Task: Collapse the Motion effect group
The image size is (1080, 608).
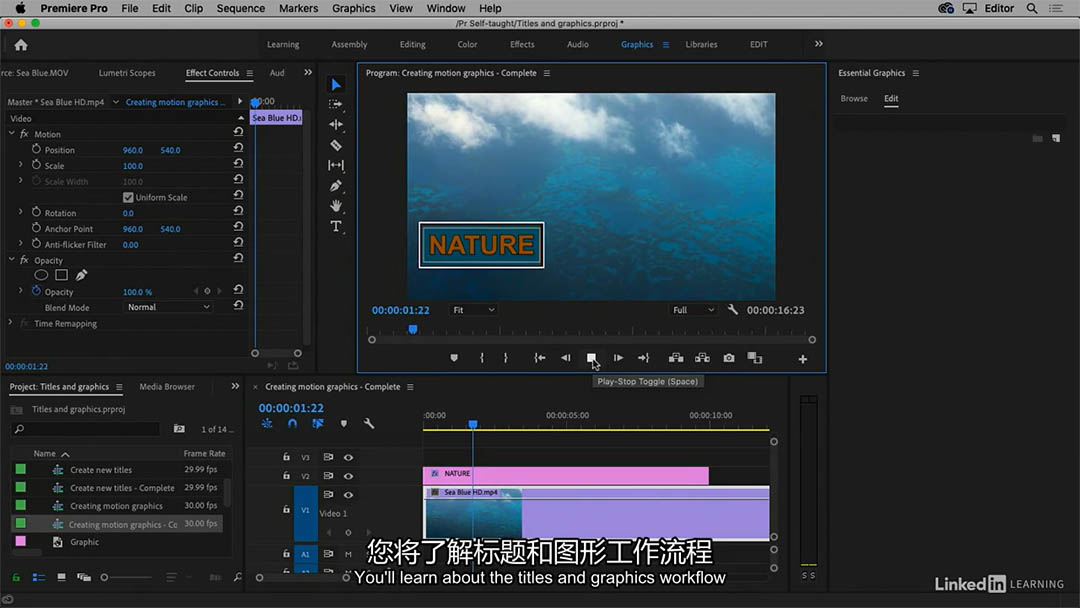Action: click(x=12, y=134)
